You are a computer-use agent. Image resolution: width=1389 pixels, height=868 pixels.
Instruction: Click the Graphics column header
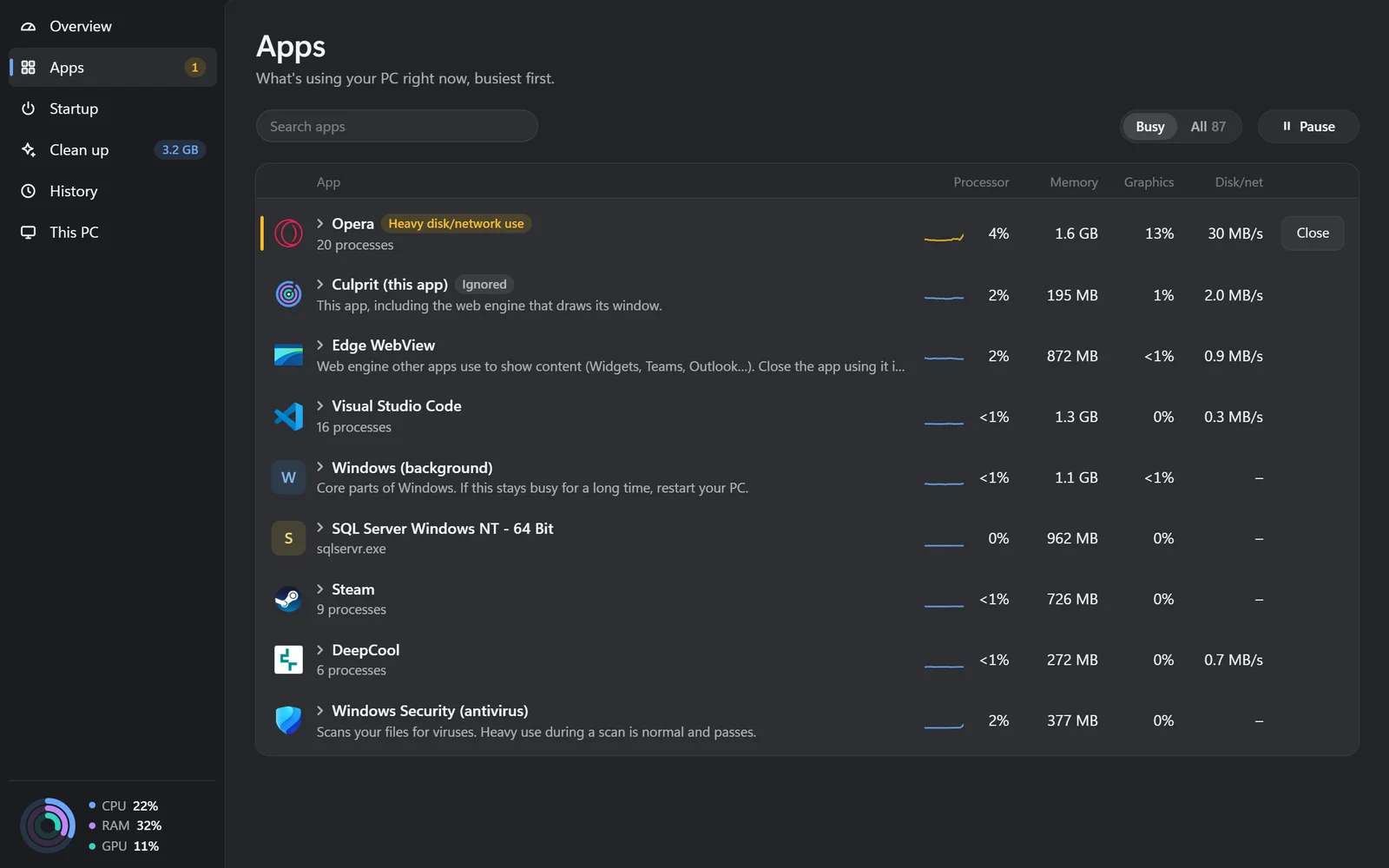1149,182
